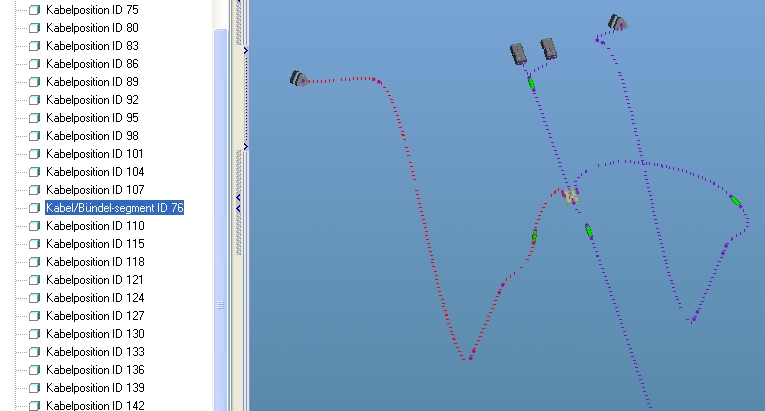Click the lower left-pointing splitter arrow
765x411 pixels.
coord(239,209)
